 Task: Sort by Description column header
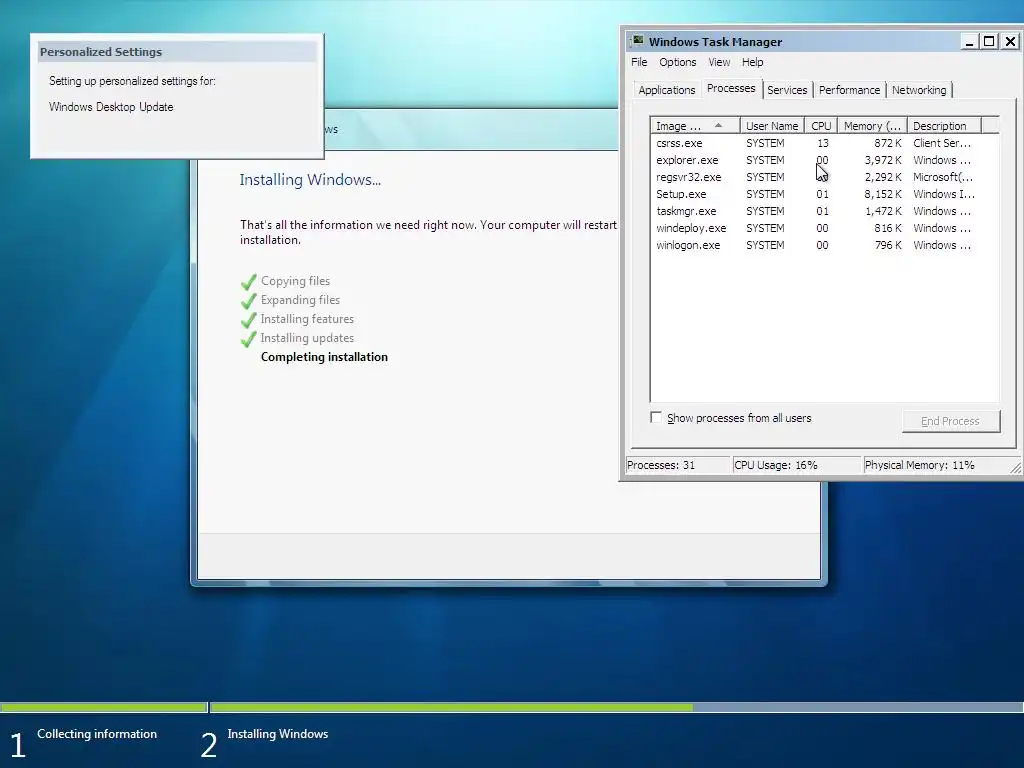coord(944,125)
